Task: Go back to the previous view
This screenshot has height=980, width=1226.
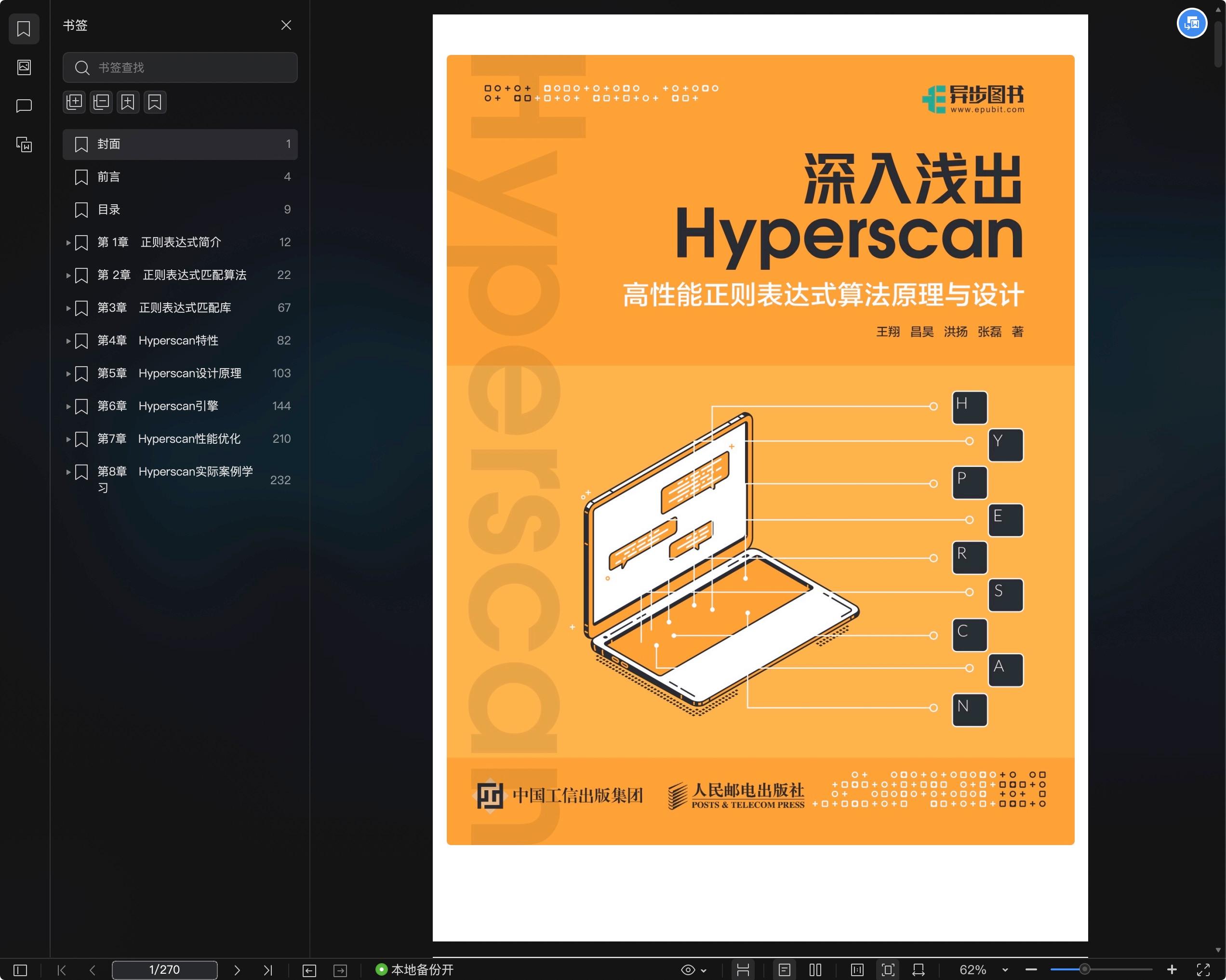Action: pyautogui.click(x=309, y=970)
